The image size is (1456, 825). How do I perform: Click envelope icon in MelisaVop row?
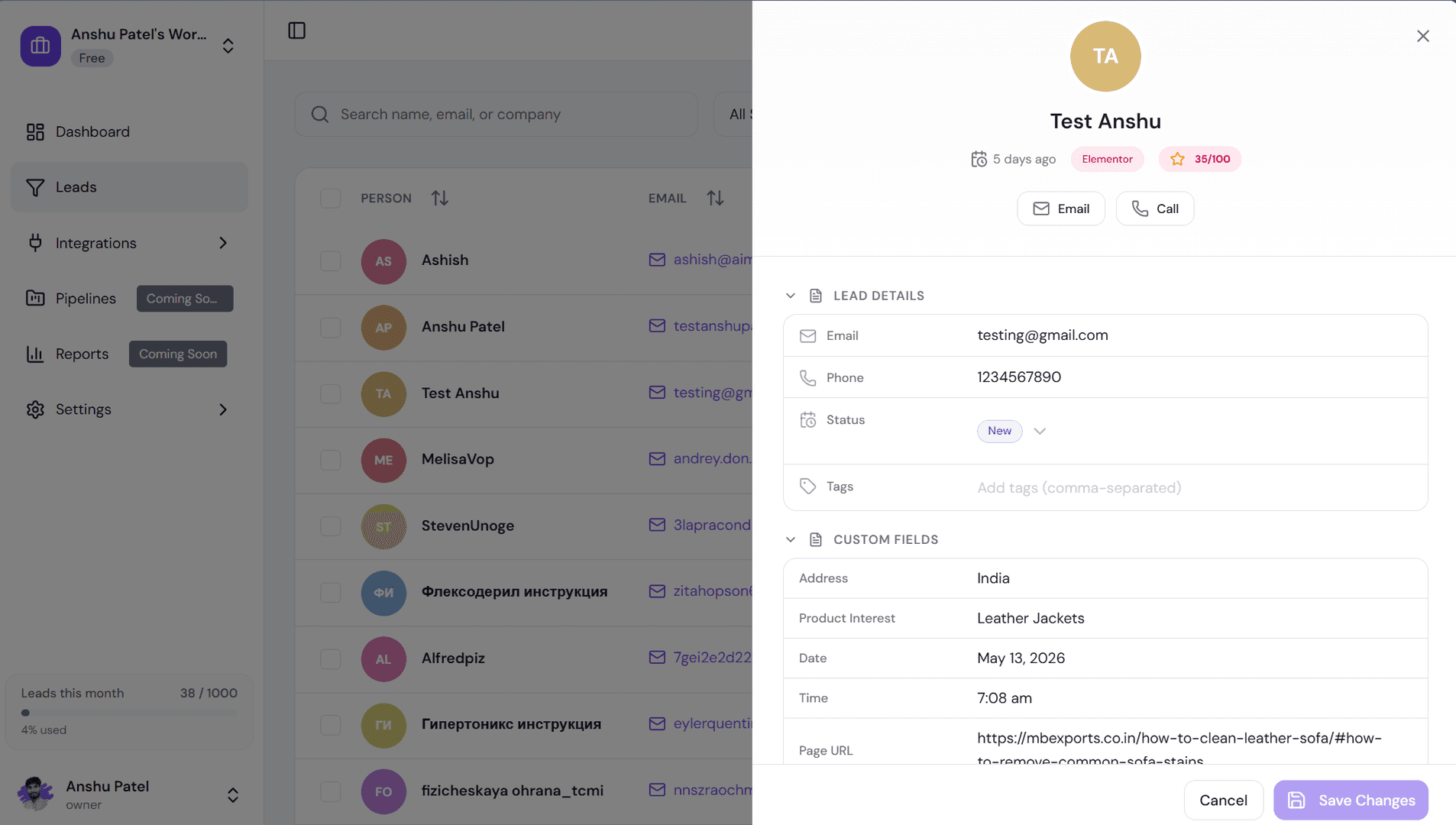(657, 458)
